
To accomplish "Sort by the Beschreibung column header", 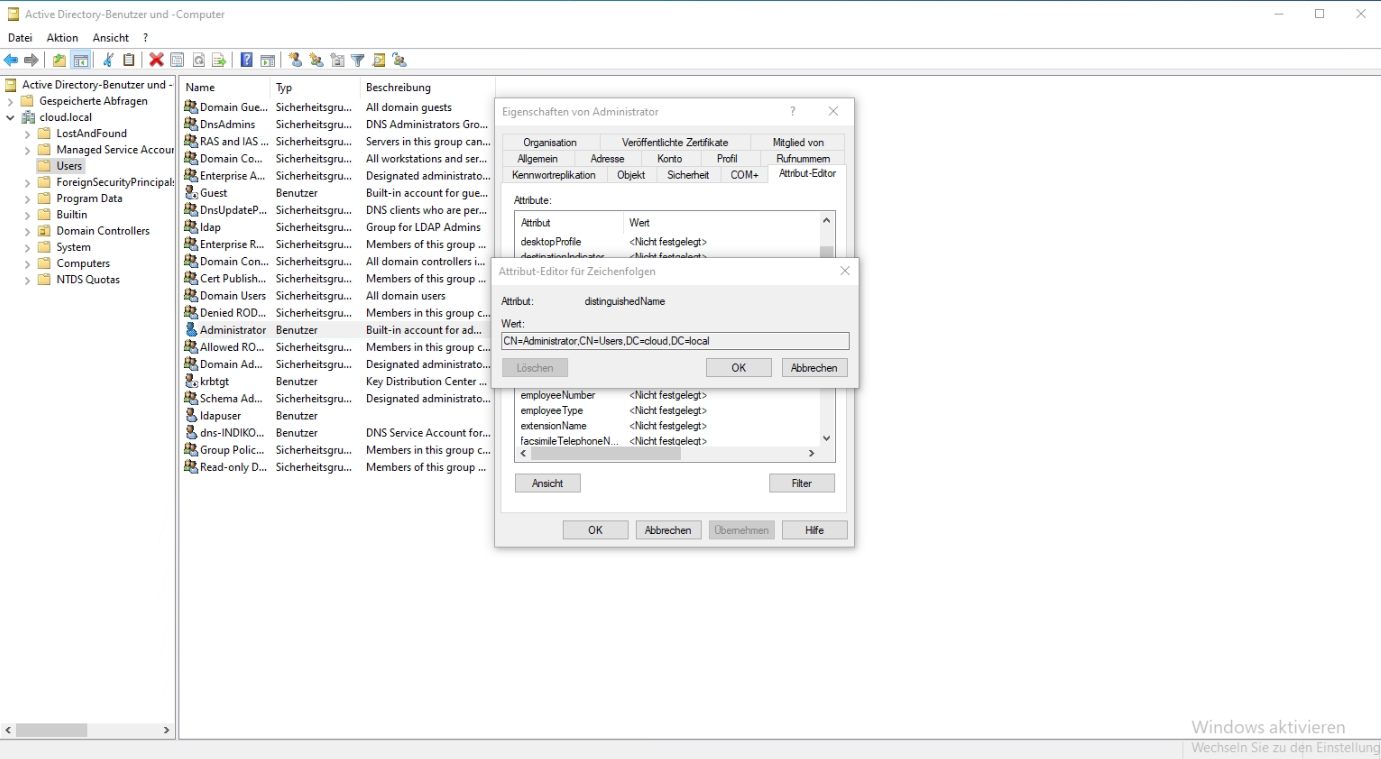I will click(427, 87).
